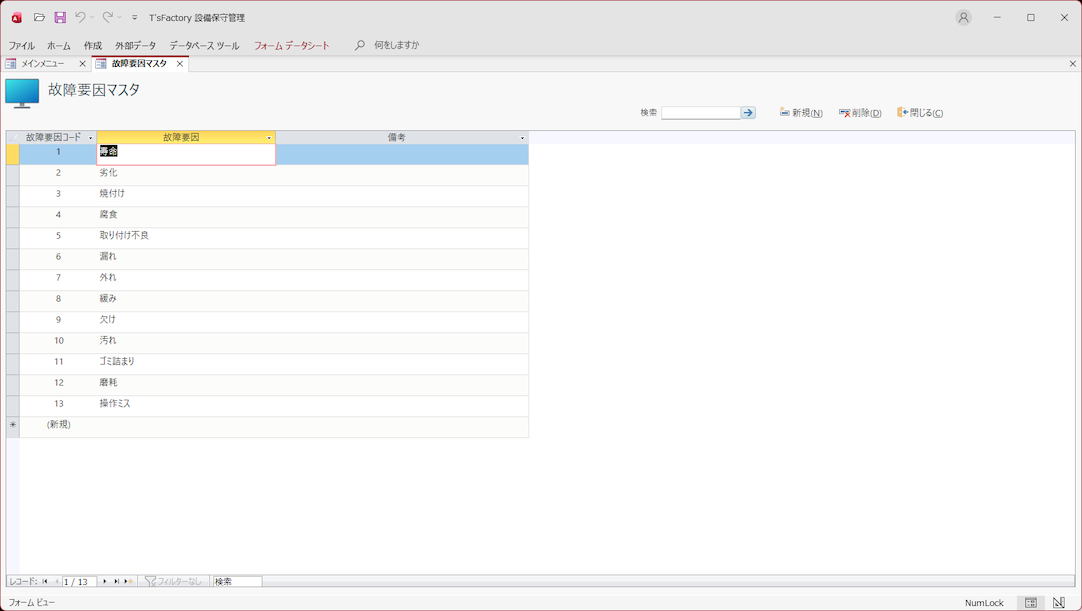Viewport: 1082px width, 611px height.
Task: Open 故障要因 column header dropdown arrow
Action: point(269,138)
